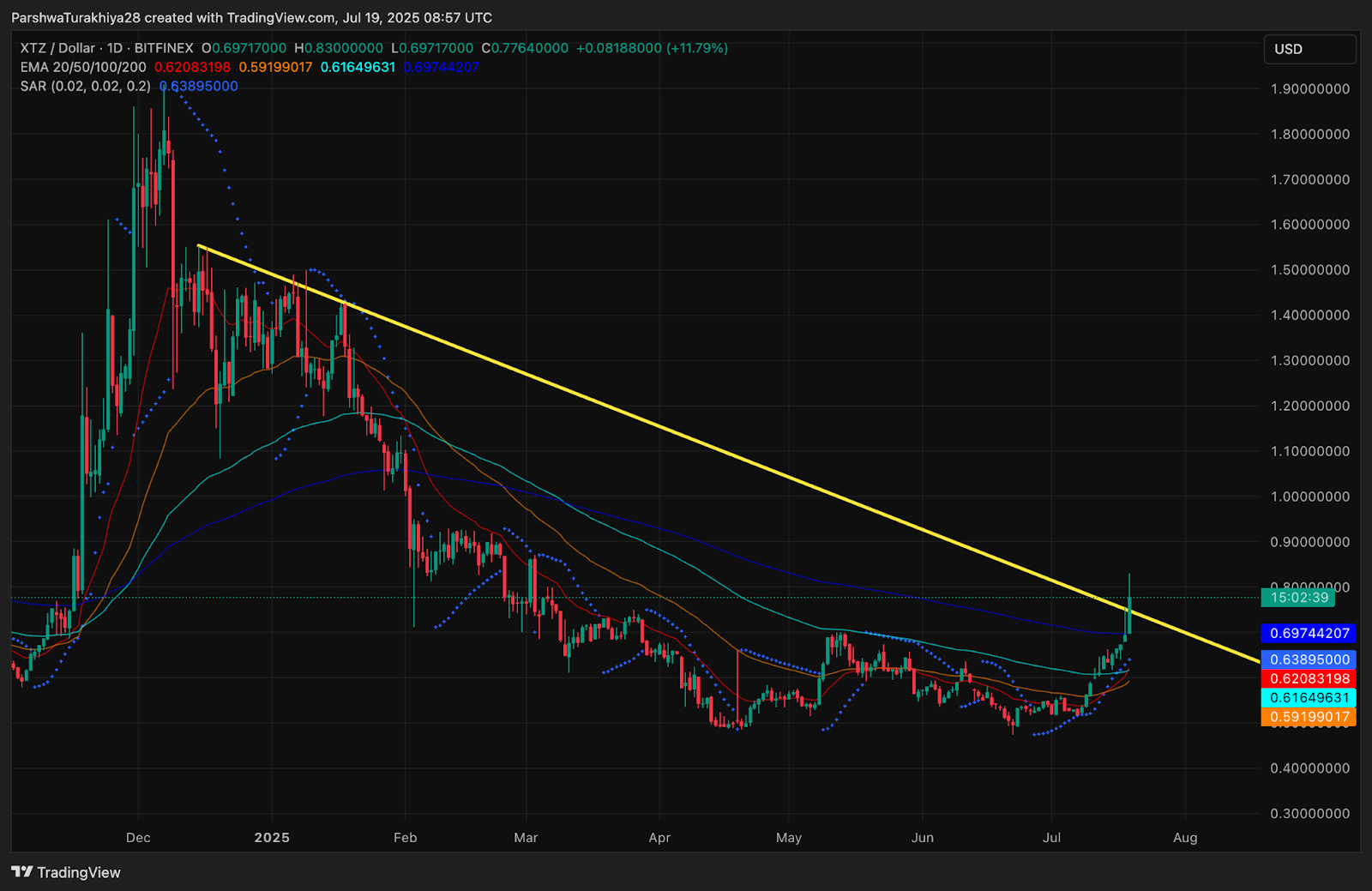
Task: Click the green +11.79% change value
Action: pyautogui.click(x=697, y=48)
